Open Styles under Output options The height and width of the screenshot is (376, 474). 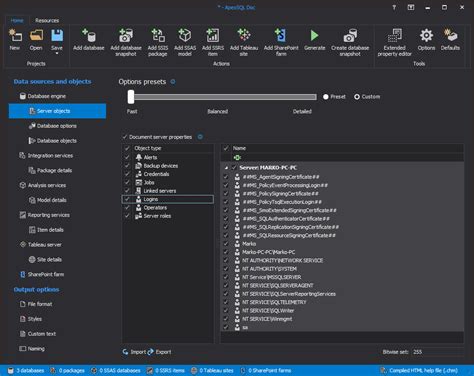click(35, 319)
